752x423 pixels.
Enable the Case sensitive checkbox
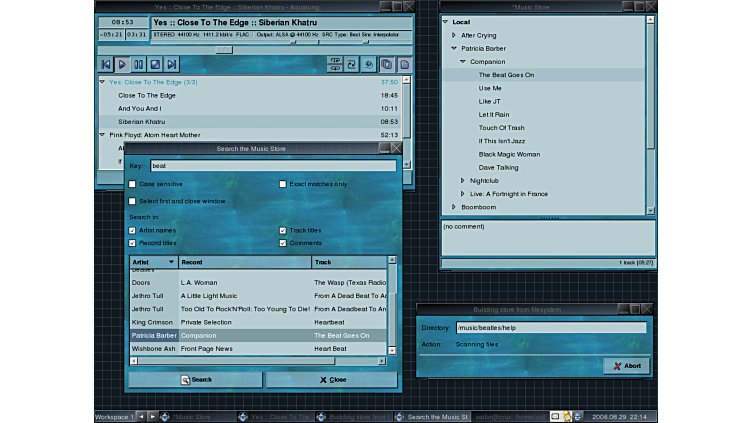pyautogui.click(x=133, y=184)
